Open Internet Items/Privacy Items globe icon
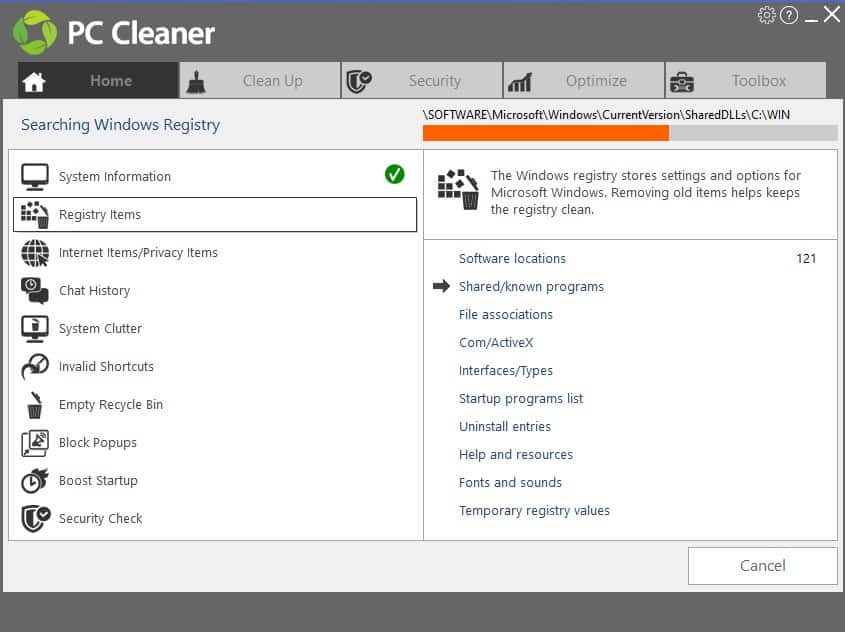Viewport: 845px width, 632px height. coord(34,252)
